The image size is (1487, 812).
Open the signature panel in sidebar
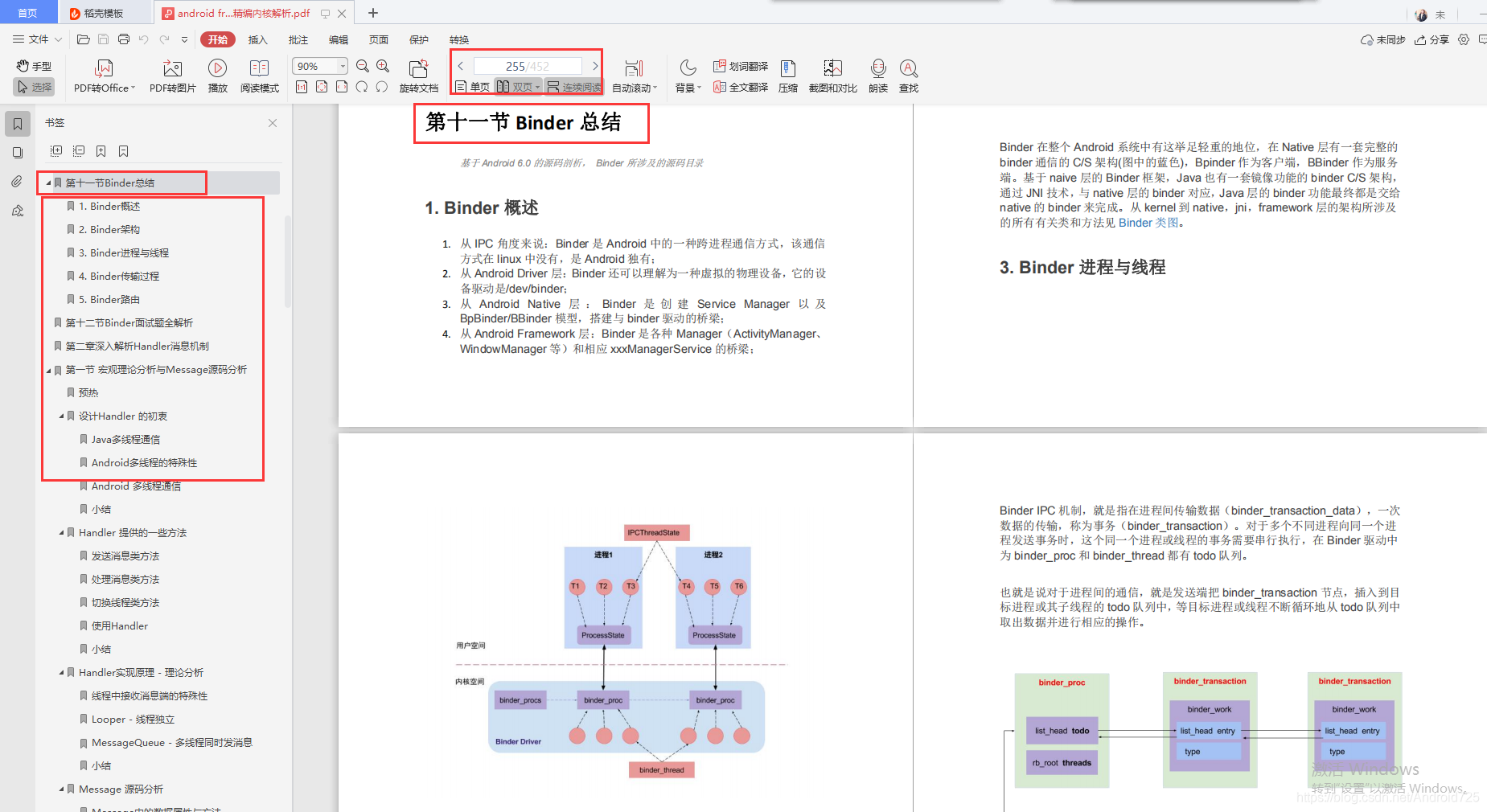18,211
